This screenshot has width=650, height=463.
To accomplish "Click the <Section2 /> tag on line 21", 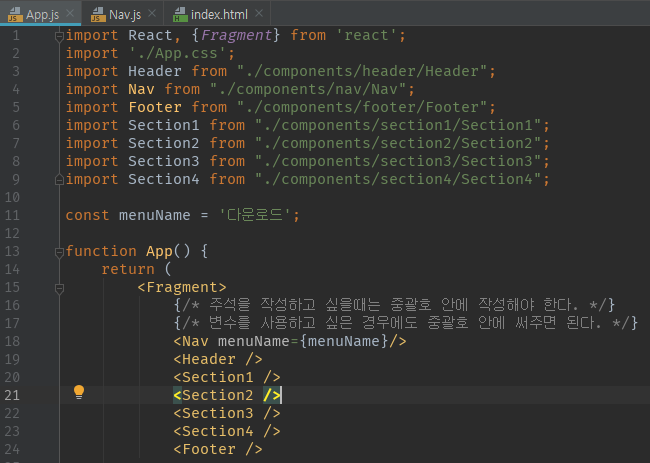I will 227,395.
